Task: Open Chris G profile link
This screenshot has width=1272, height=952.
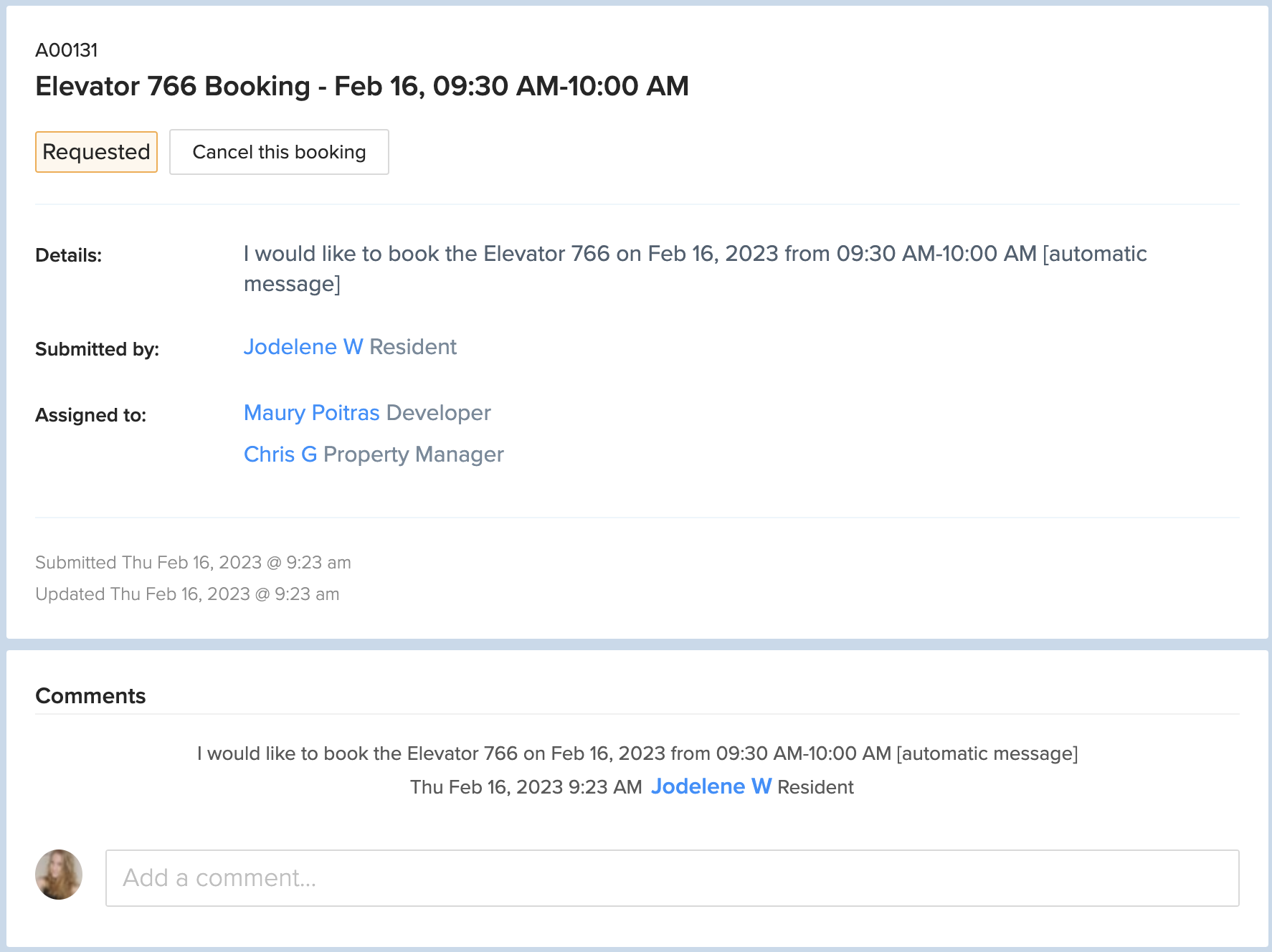Action: 280,454
